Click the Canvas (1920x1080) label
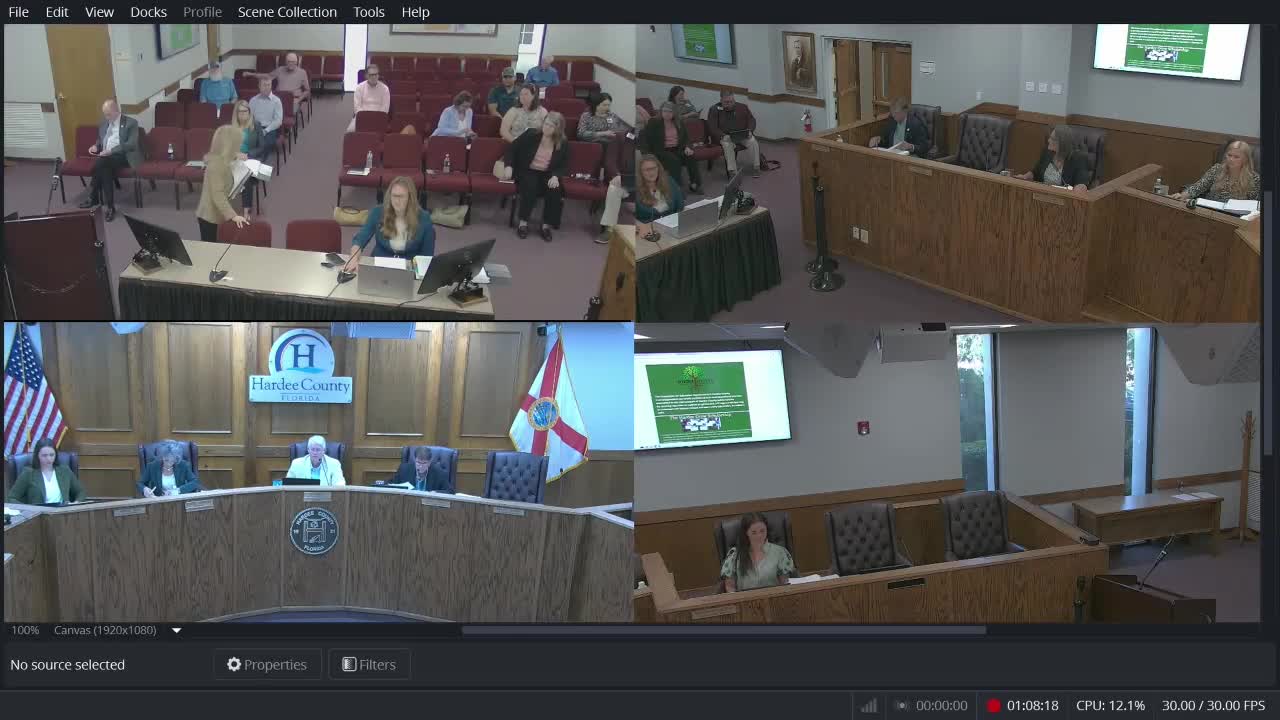The image size is (1280, 720). coord(105,631)
